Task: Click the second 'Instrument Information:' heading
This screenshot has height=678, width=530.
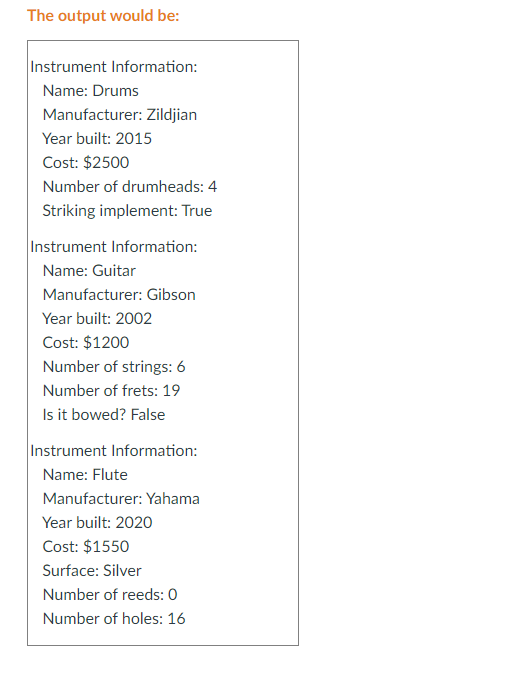Action: click(114, 246)
